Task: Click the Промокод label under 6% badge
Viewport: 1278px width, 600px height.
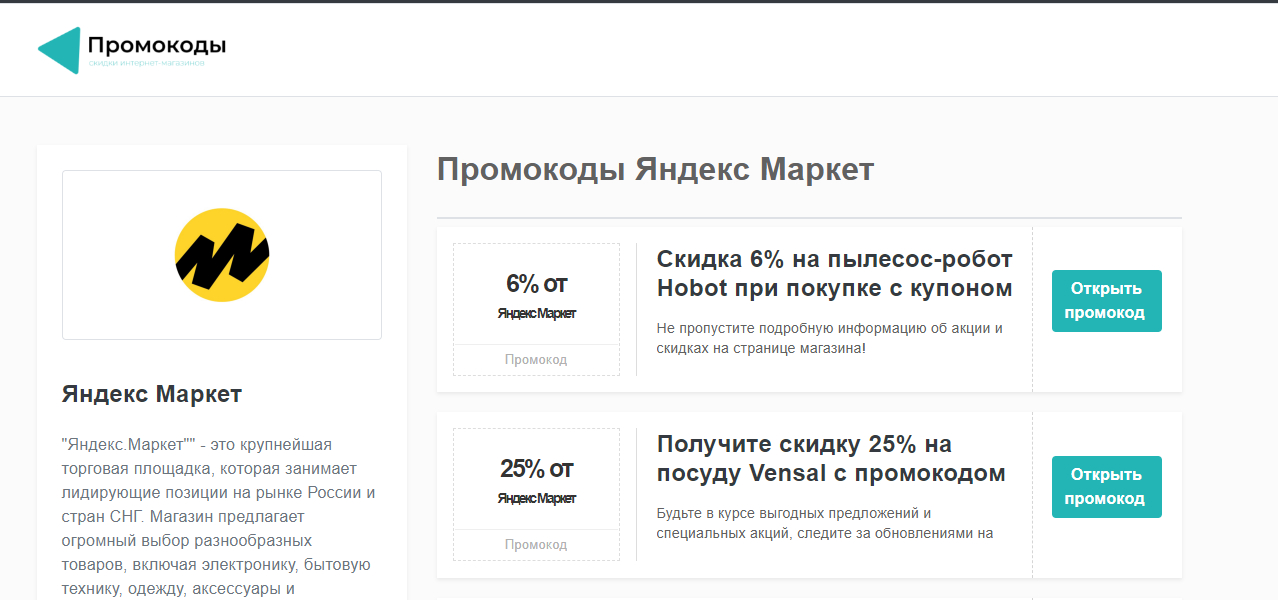Action: click(x=536, y=360)
